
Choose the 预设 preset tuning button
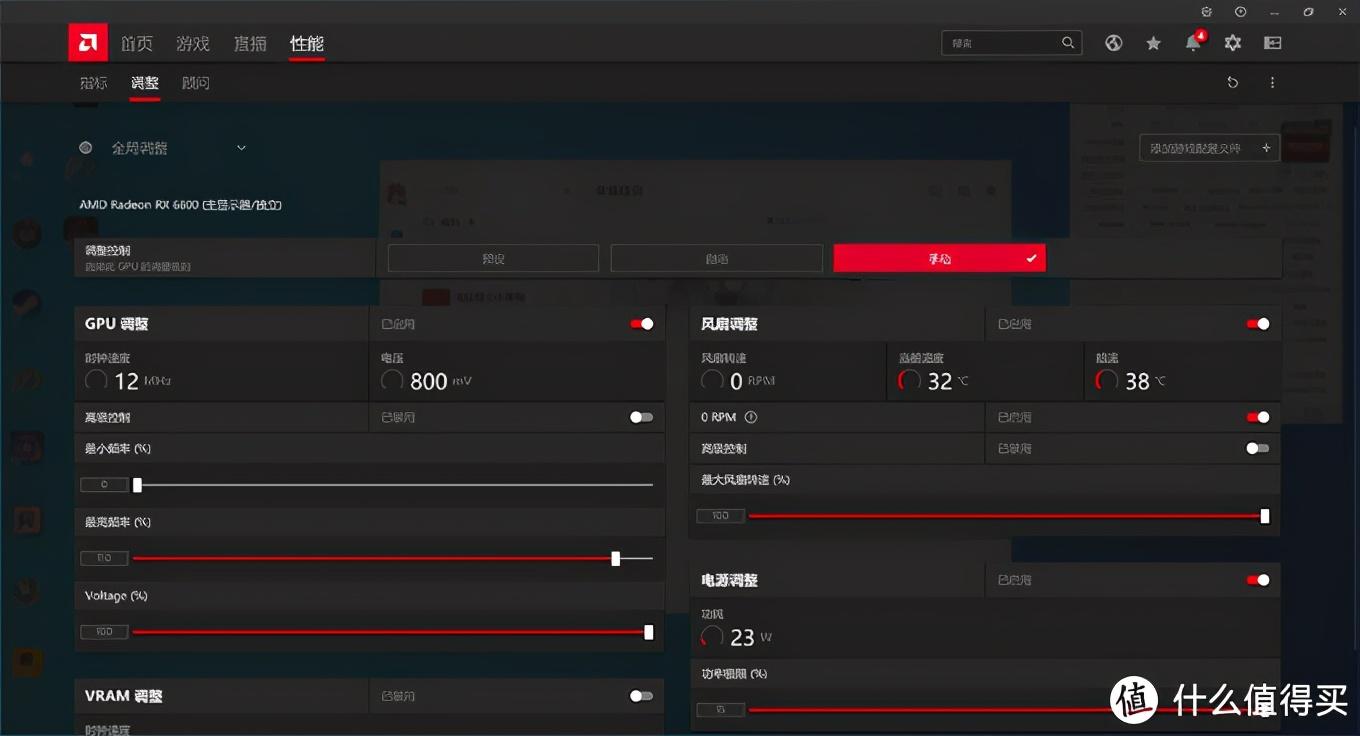[493, 258]
